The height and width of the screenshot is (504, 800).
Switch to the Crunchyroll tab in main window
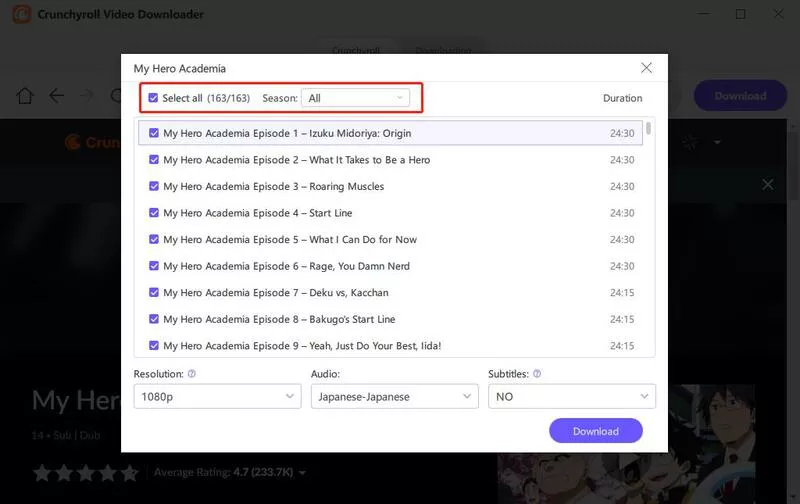pos(356,50)
